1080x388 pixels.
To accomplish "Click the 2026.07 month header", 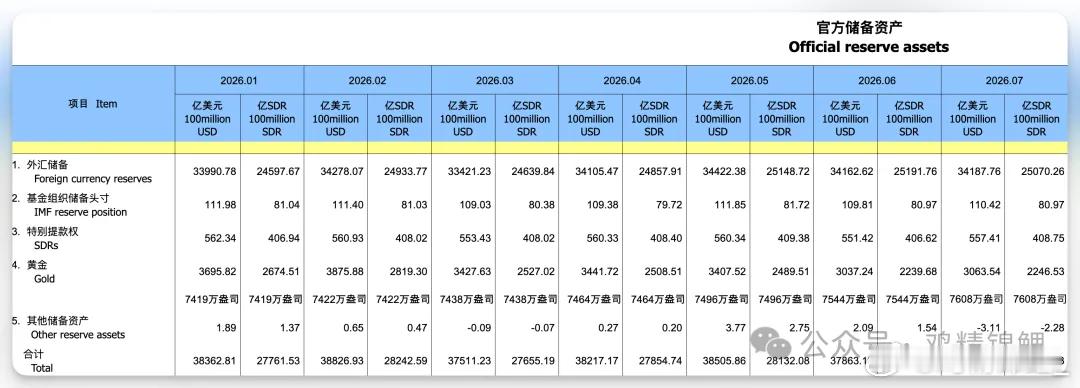I will (1004, 80).
